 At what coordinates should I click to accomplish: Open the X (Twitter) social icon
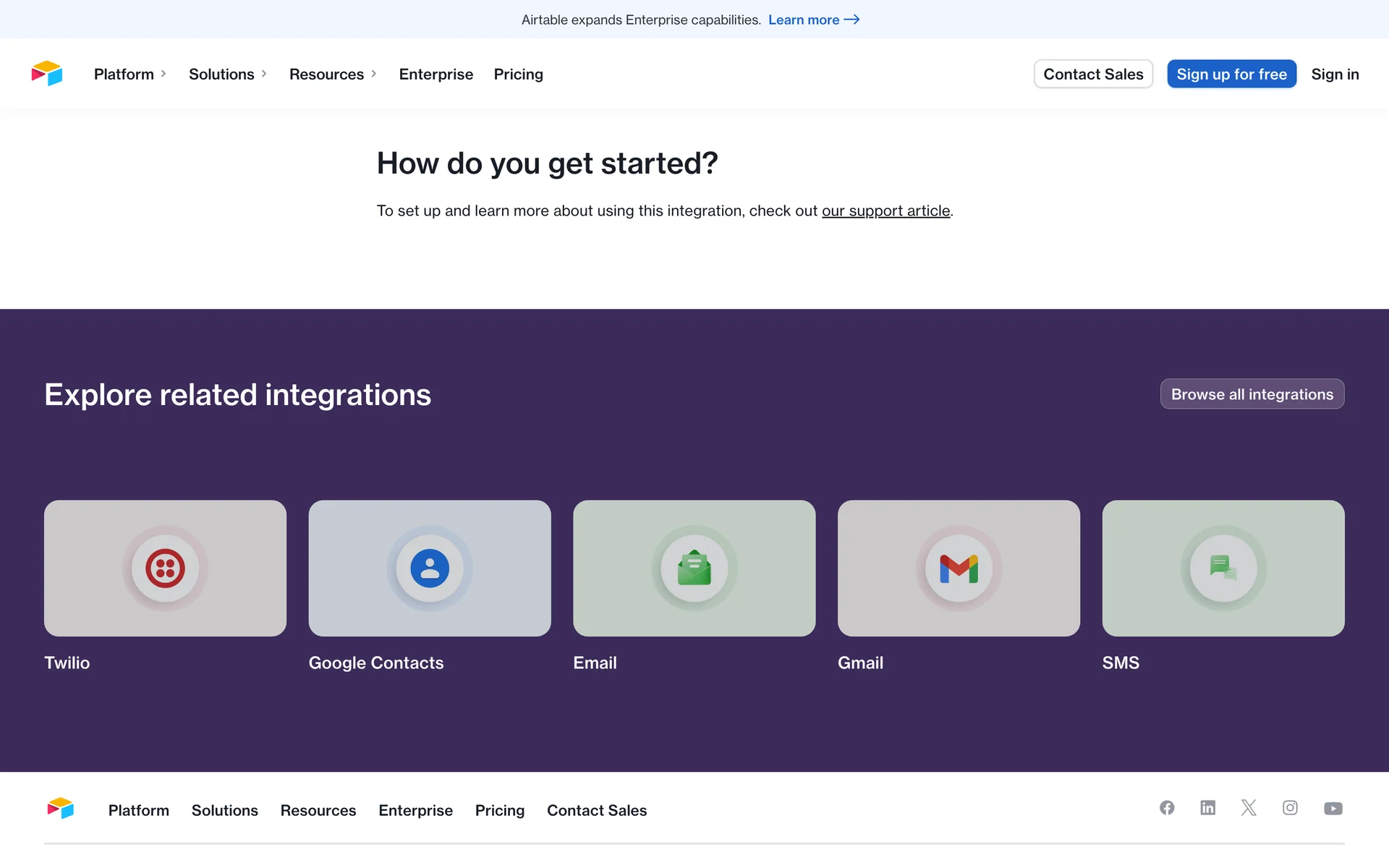tap(1249, 808)
